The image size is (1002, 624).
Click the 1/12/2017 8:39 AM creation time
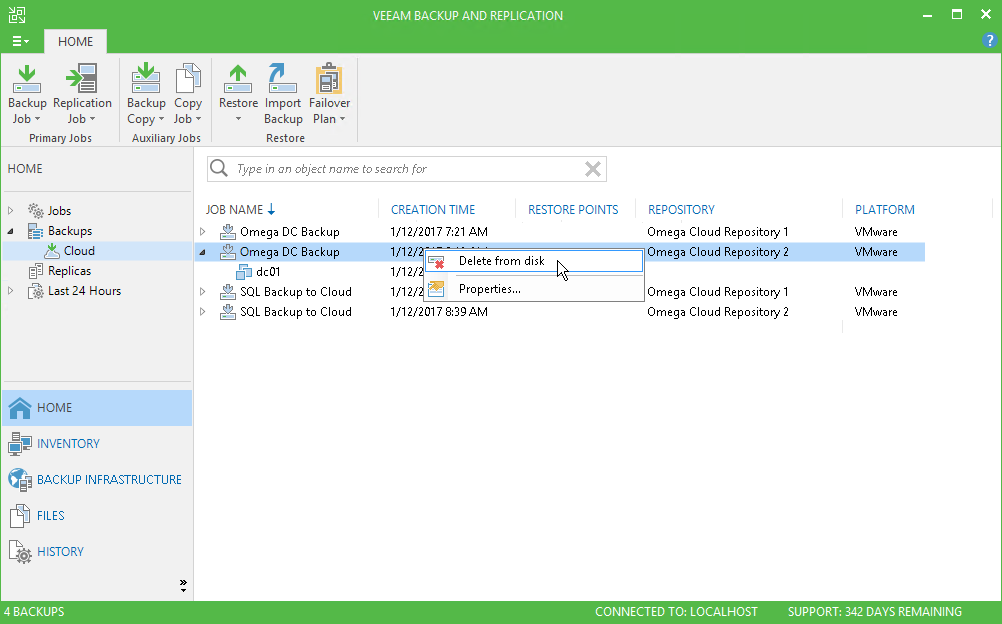tap(439, 312)
